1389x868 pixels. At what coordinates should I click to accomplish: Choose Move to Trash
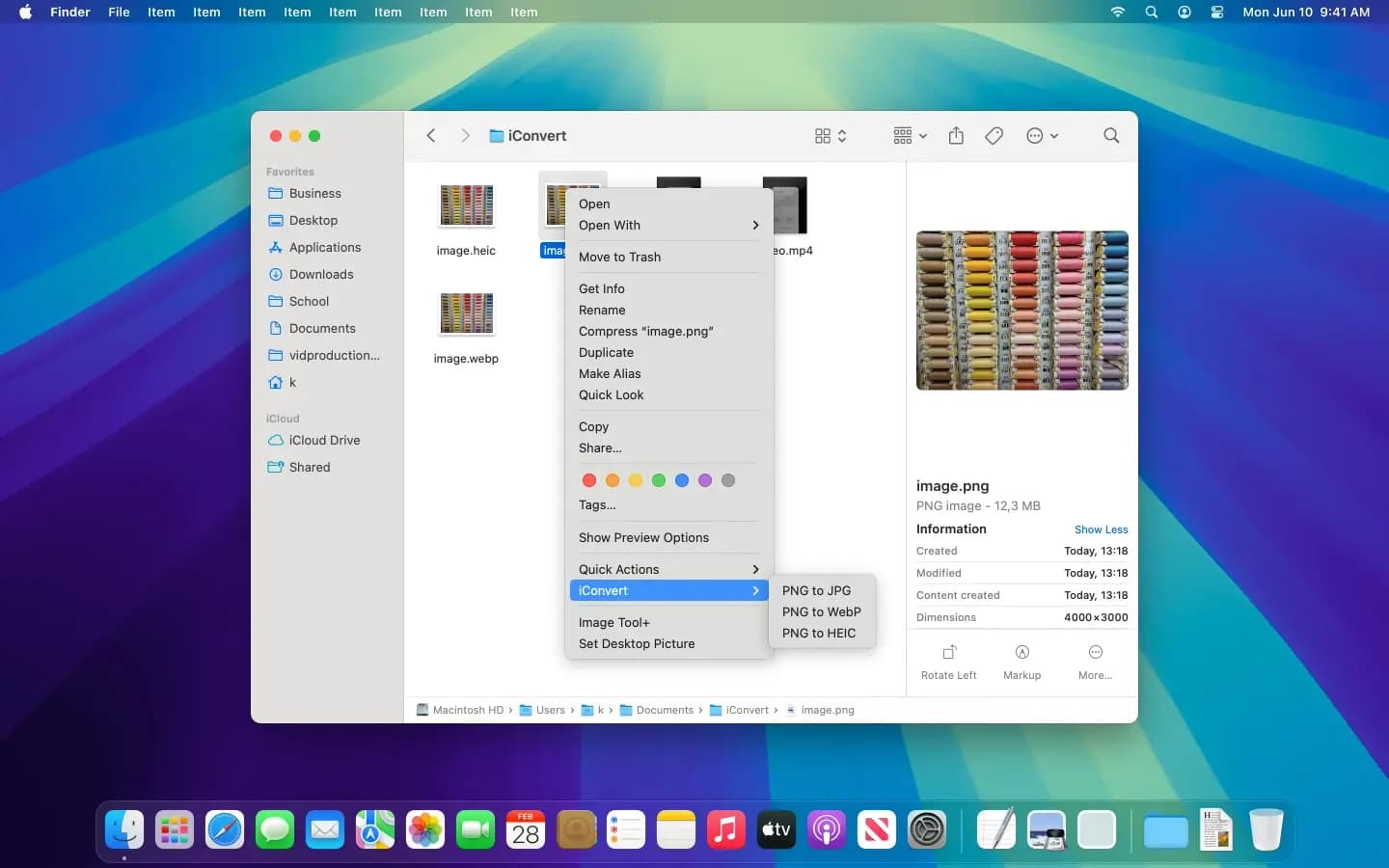coord(668,258)
